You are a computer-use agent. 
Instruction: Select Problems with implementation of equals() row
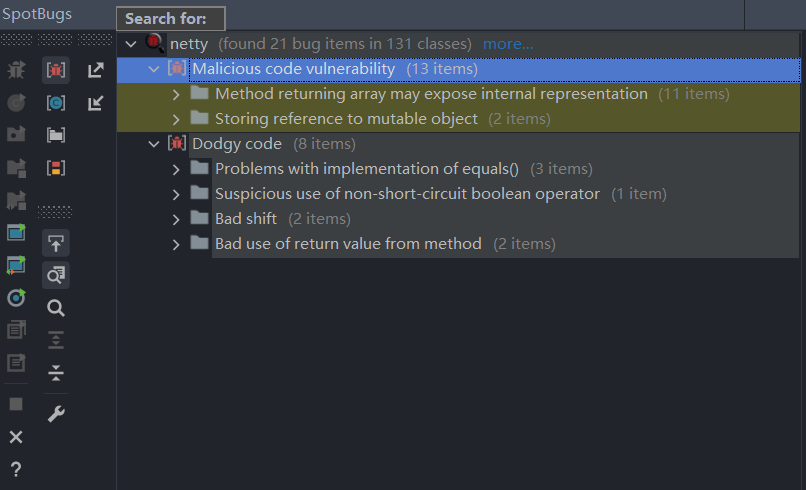[459, 169]
